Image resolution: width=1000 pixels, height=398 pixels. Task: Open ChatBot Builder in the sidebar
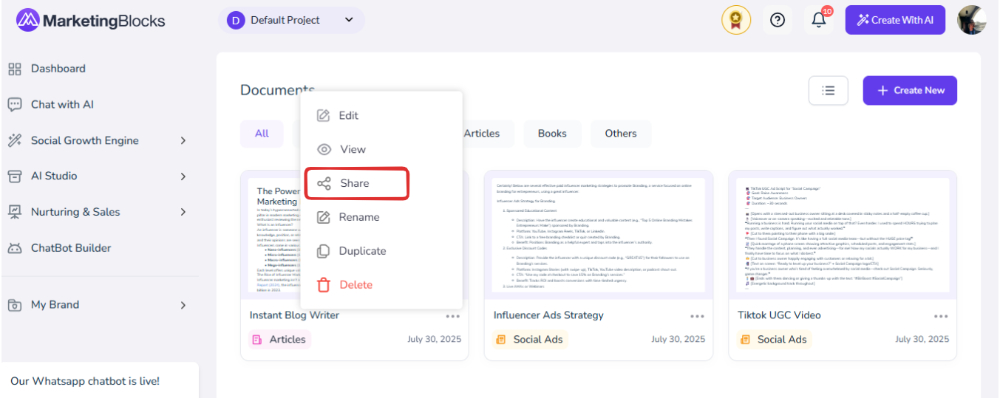[71, 248]
